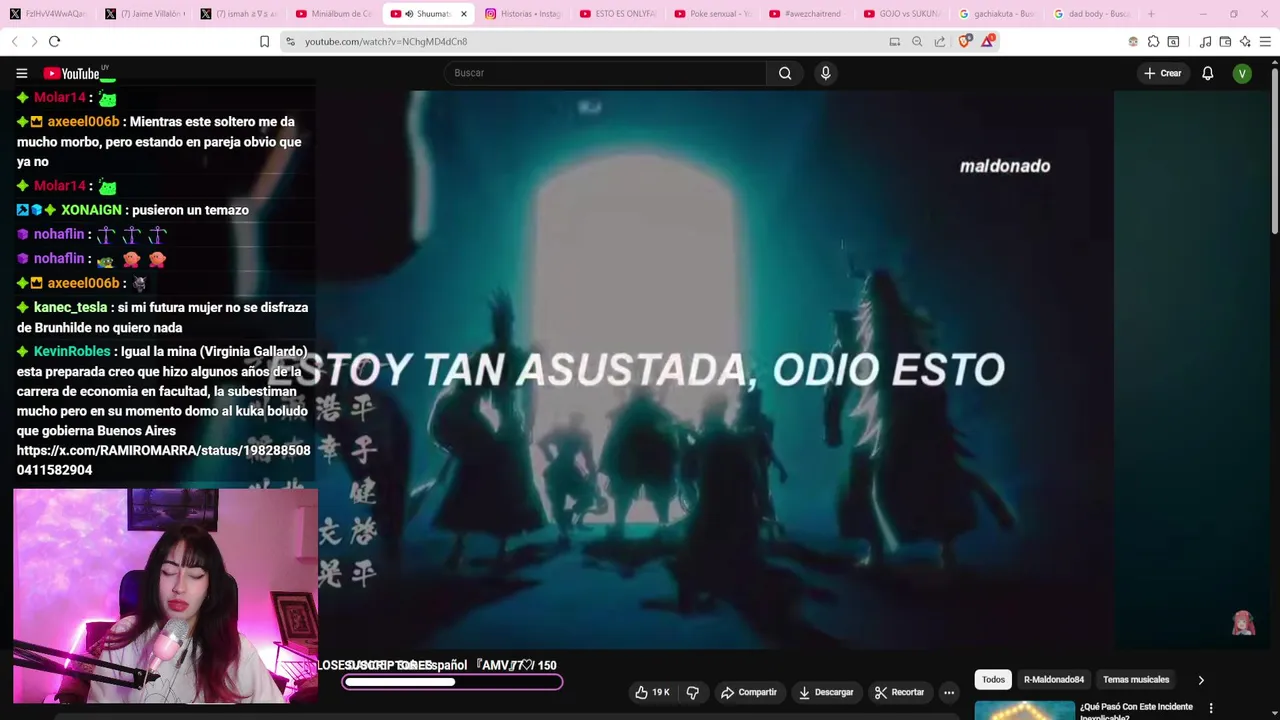Select the Todos filter chip
This screenshot has width=1280, height=720.
993,680
